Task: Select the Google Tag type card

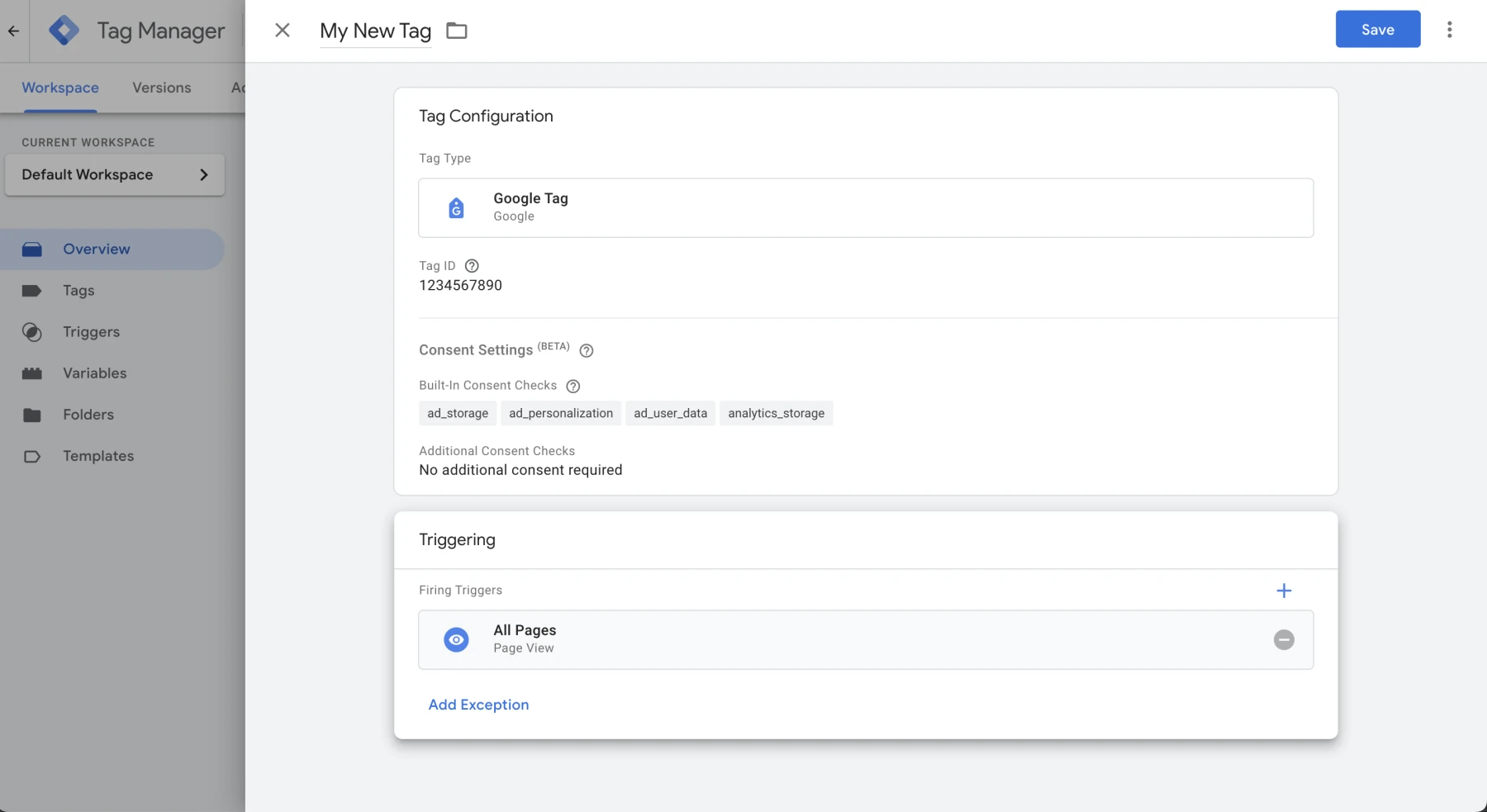Action: point(866,208)
